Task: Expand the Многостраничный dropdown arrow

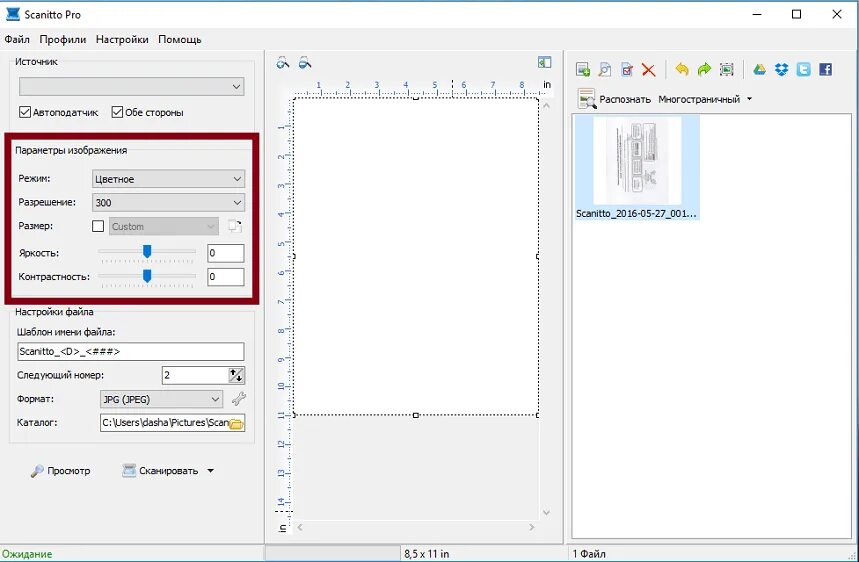Action: point(749,99)
